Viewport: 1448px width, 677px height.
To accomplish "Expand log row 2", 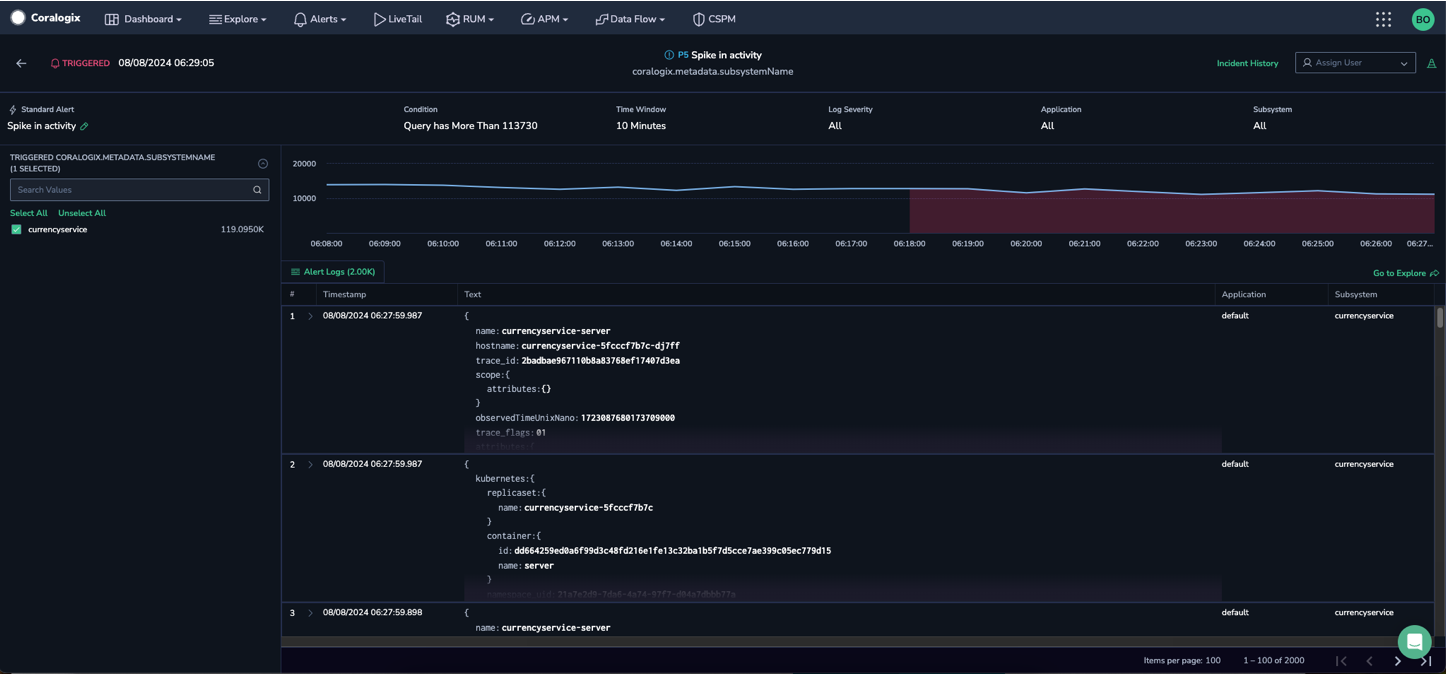I will point(310,465).
